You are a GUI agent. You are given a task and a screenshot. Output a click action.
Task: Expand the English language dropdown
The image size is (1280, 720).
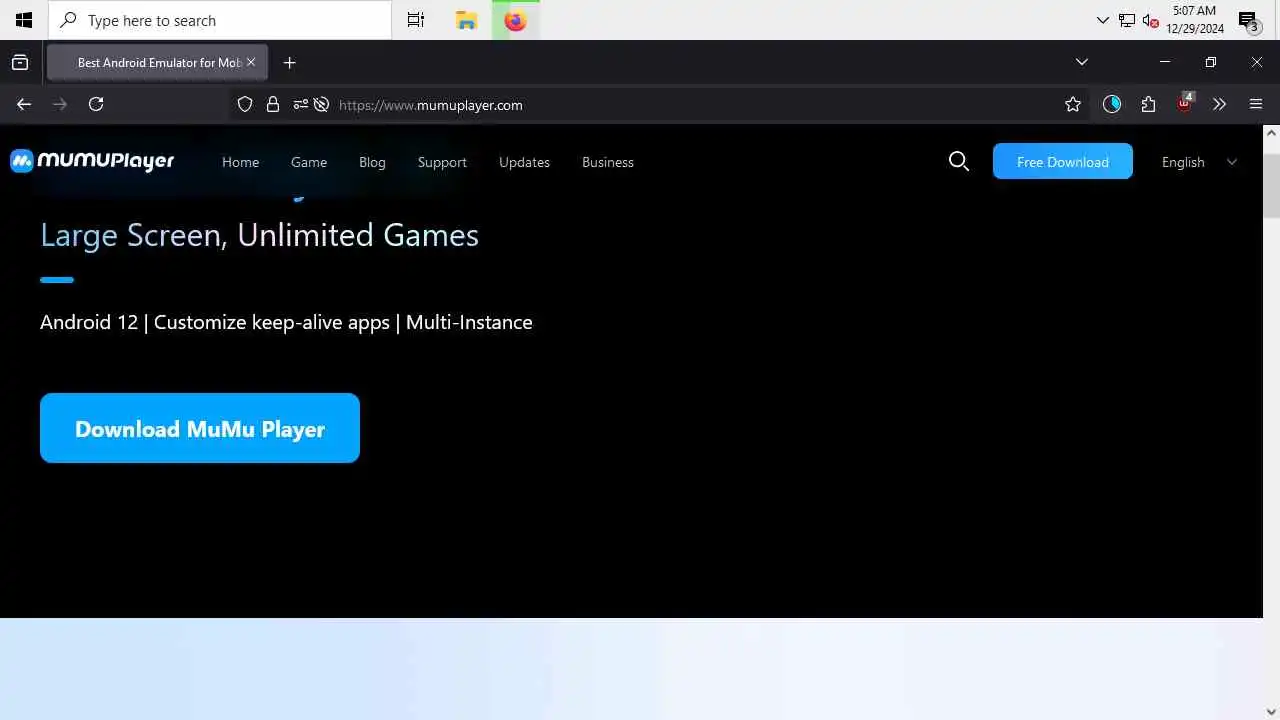pyautogui.click(x=1199, y=162)
